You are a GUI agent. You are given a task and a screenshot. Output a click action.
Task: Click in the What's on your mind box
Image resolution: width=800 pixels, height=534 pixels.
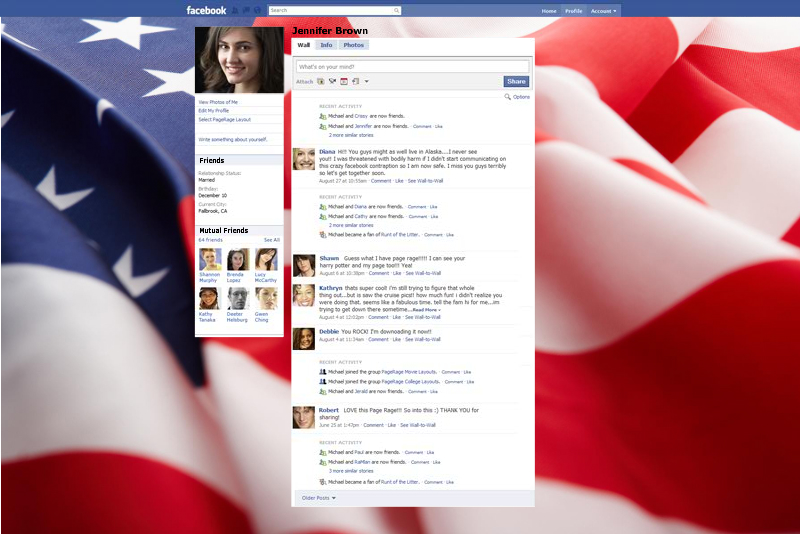coord(411,66)
